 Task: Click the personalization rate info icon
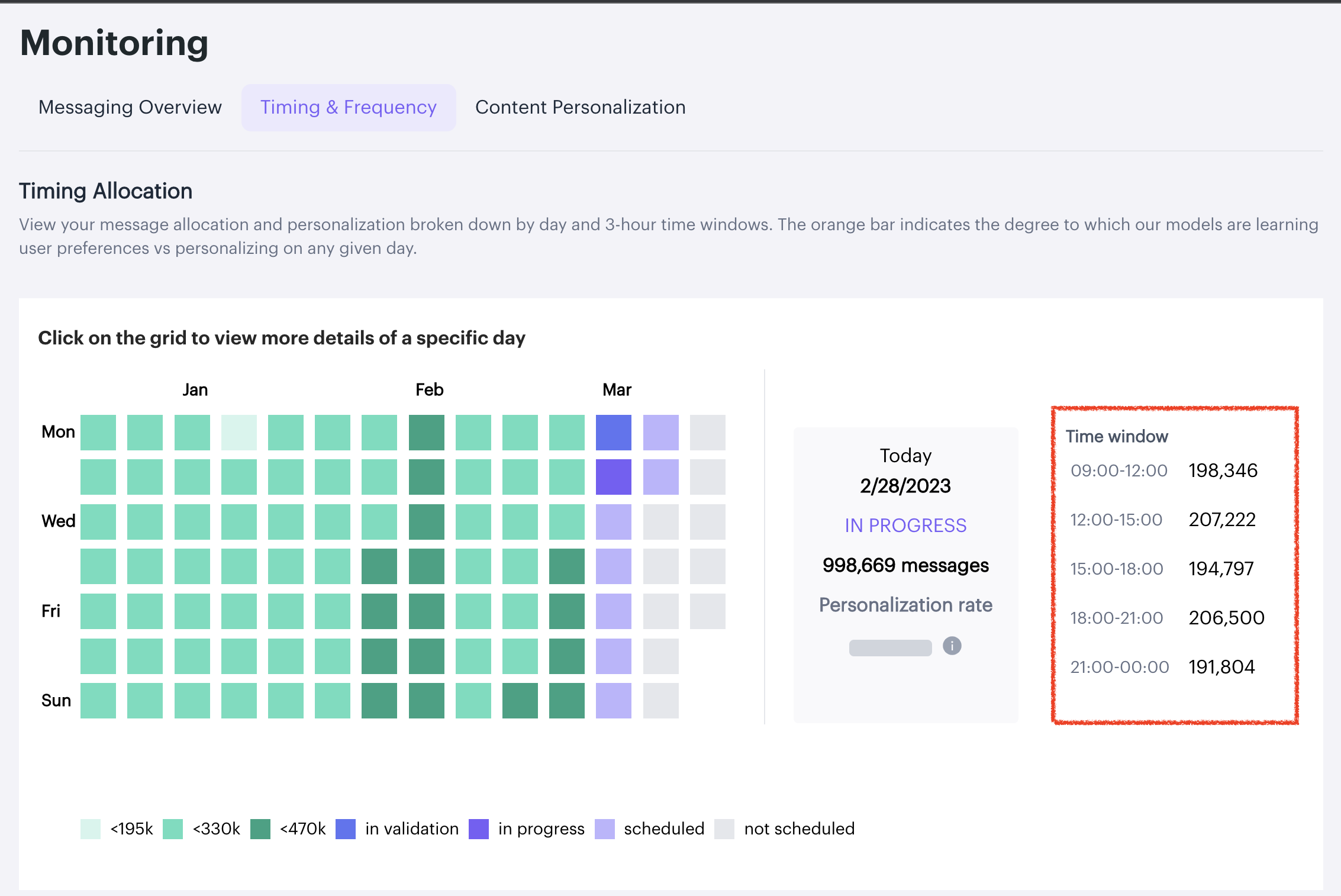(952, 646)
